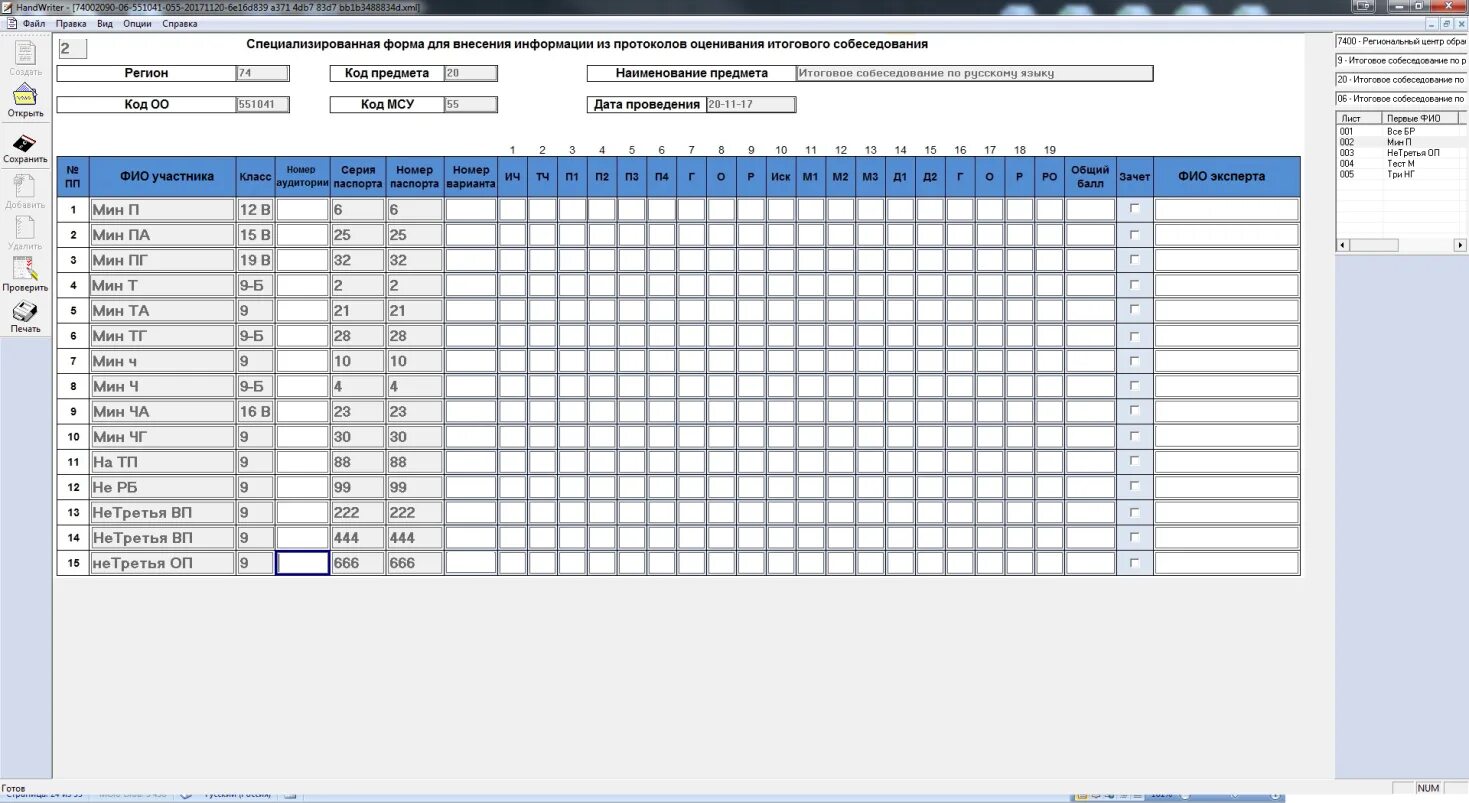The width and height of the screenshot is (1469, 803).
Task: Select sheet 005 Три НГ in the list
Action: pyautogui.click(x=1400, y=174)
